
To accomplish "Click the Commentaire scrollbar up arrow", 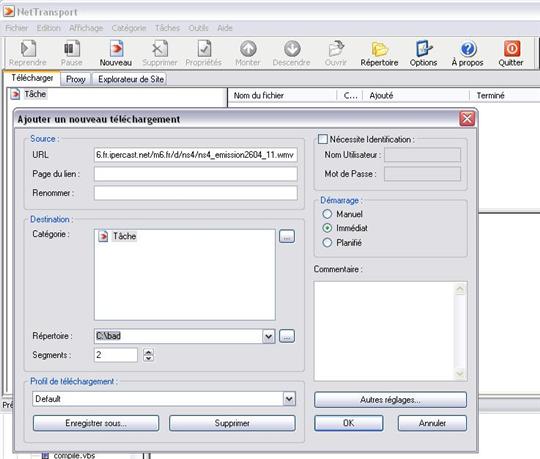I will click(460, 289).
